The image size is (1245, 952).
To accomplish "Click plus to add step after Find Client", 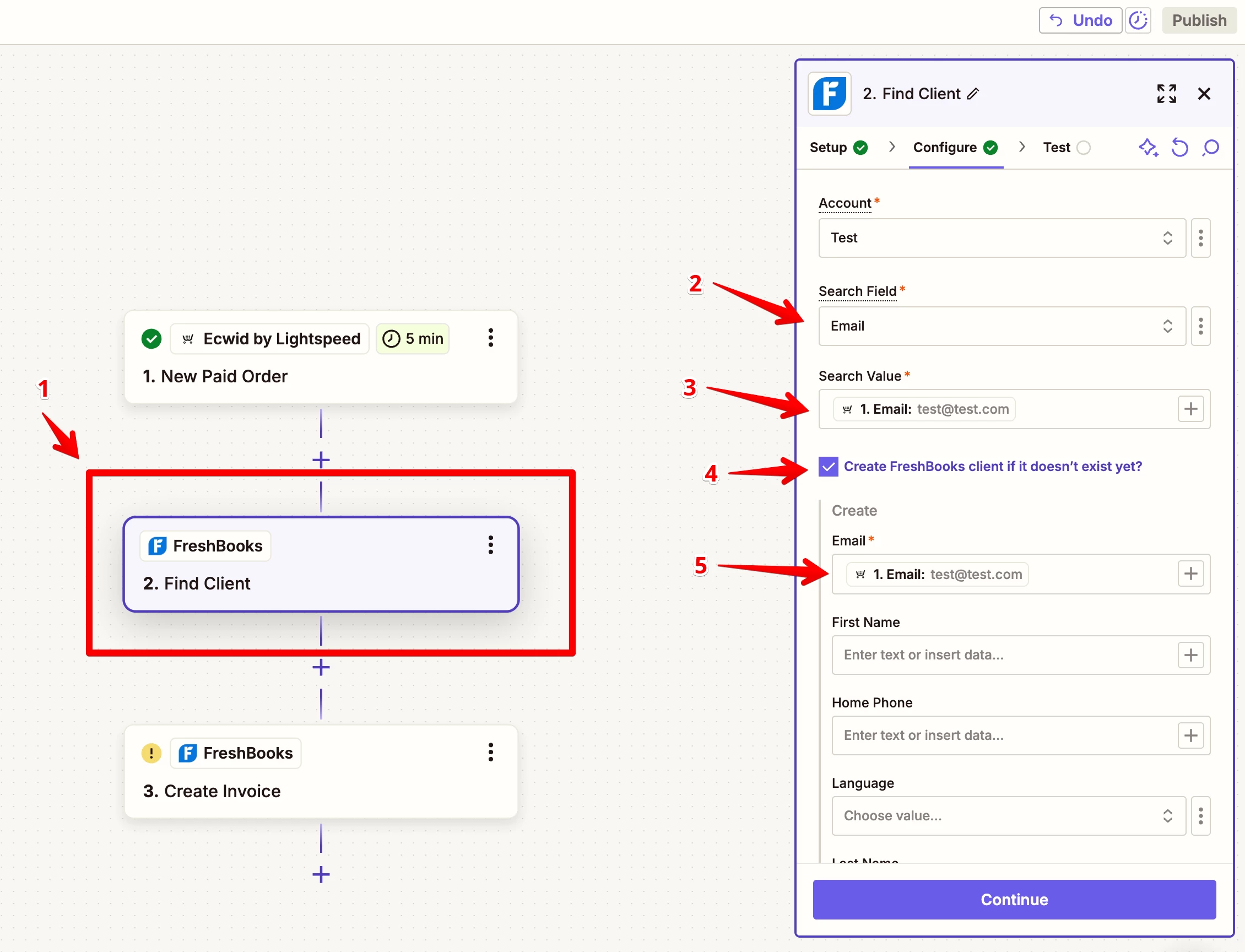I will pos(321,668).
